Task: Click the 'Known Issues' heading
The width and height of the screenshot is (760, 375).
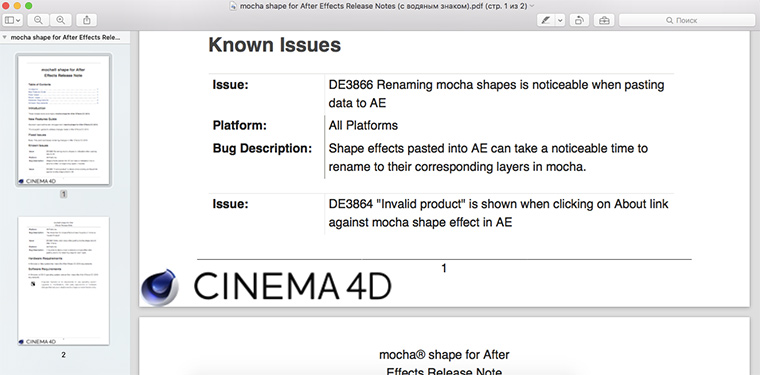Action: click(x=274, y=45)
